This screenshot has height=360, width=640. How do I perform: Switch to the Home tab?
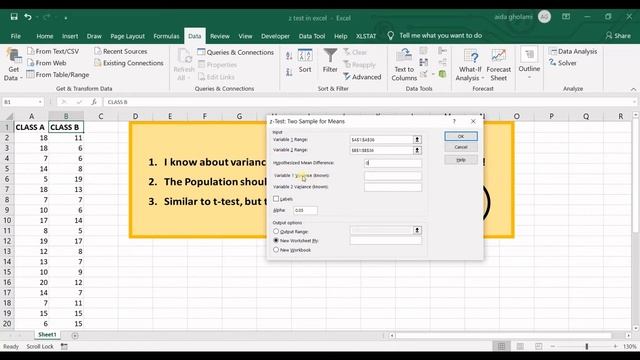click(44, 36)
